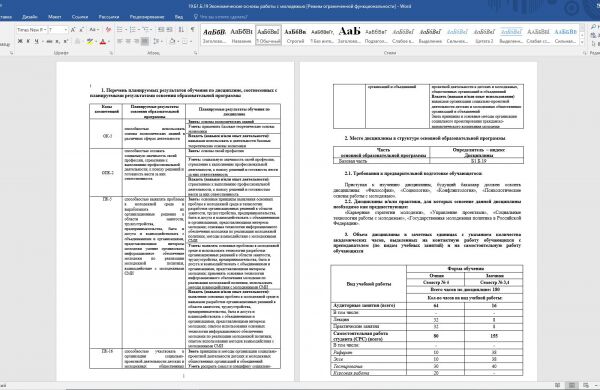
Task: Apply the text effects (A) icon
Action: pos(78,41)
